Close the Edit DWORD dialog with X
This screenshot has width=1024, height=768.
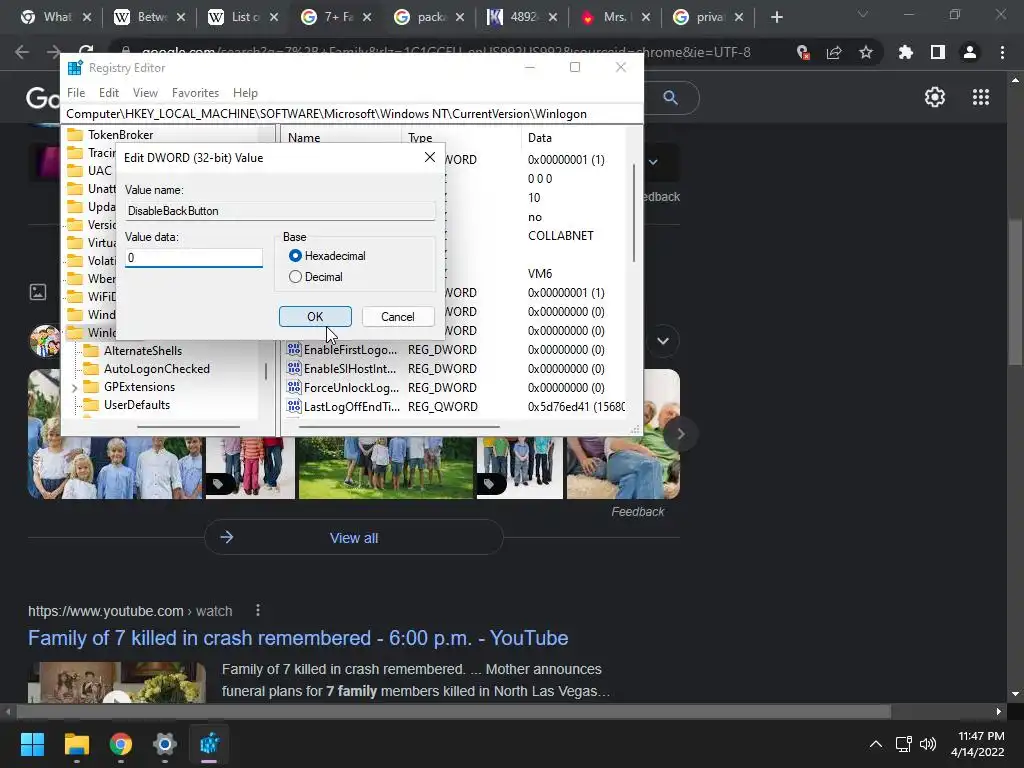(x=430, y=157)
